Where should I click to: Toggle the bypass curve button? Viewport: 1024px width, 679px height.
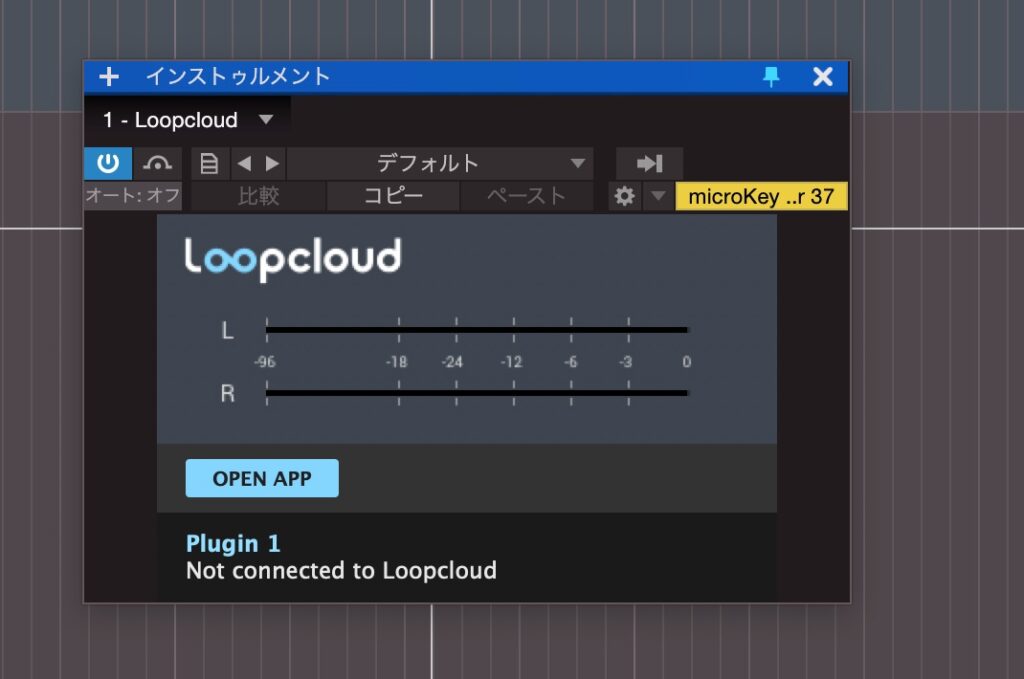tap(158, 163)
